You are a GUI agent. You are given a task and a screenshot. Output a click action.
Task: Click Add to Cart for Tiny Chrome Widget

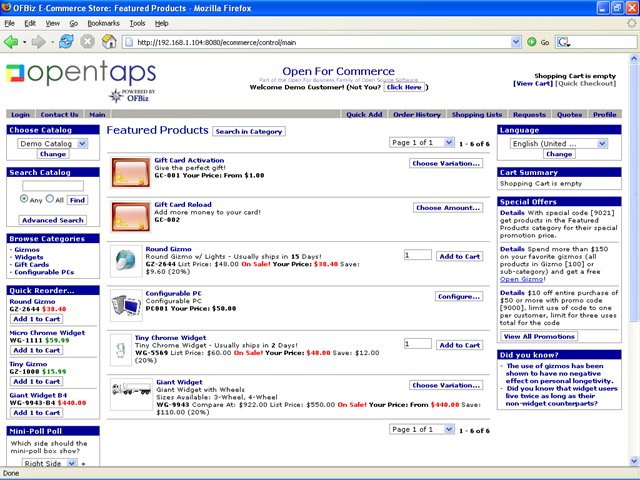click(x=459, y=344)
